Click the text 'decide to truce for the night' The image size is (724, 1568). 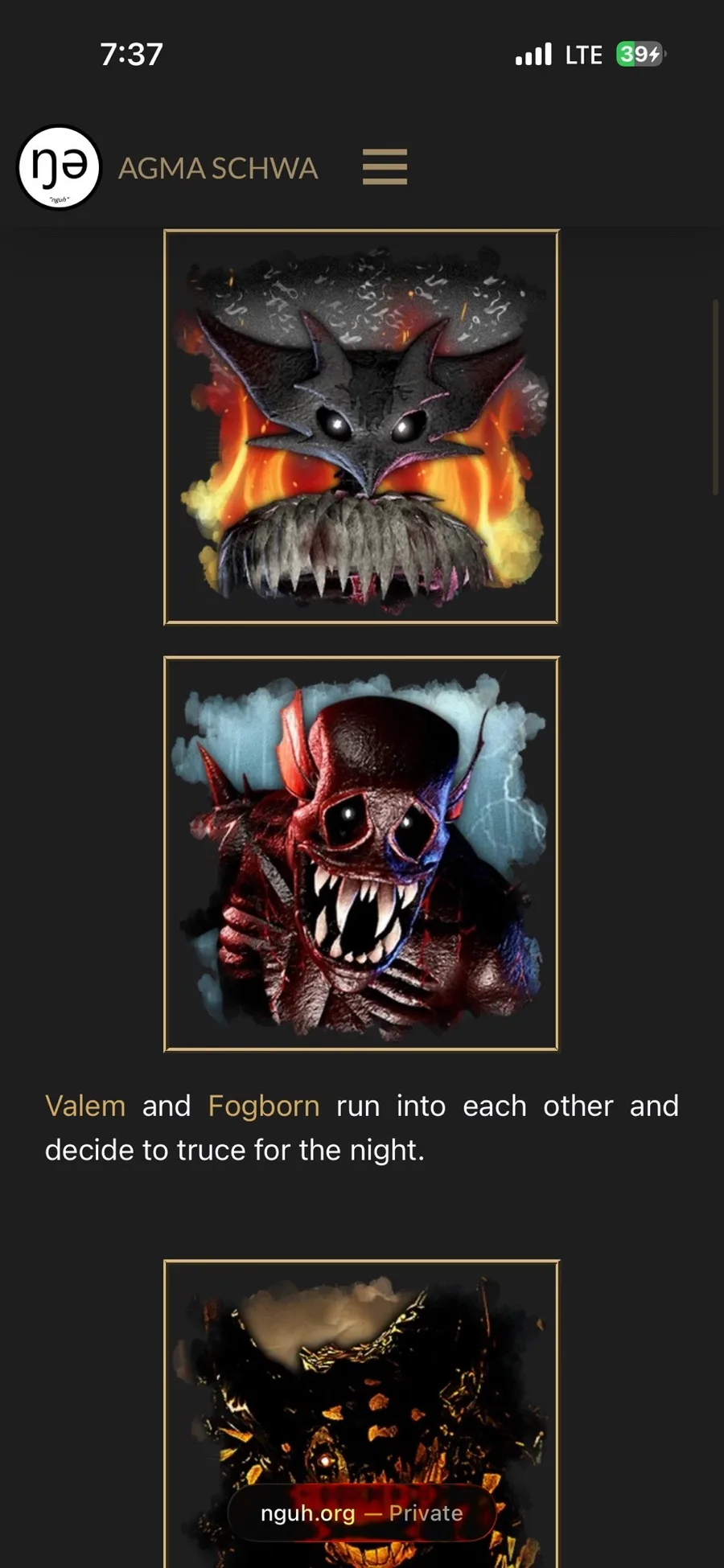tap(234, 1150)
